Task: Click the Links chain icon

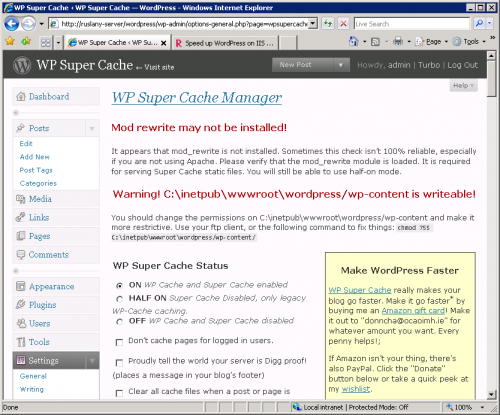Action: coord(21,217)
